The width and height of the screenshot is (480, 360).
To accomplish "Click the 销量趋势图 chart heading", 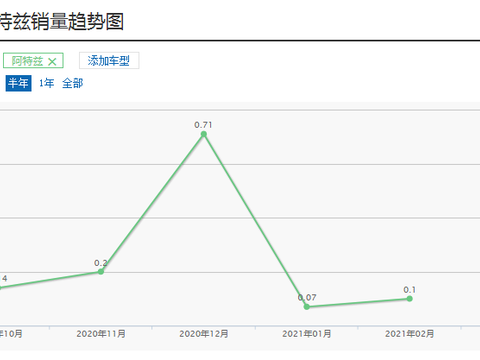I will (78, 22).
